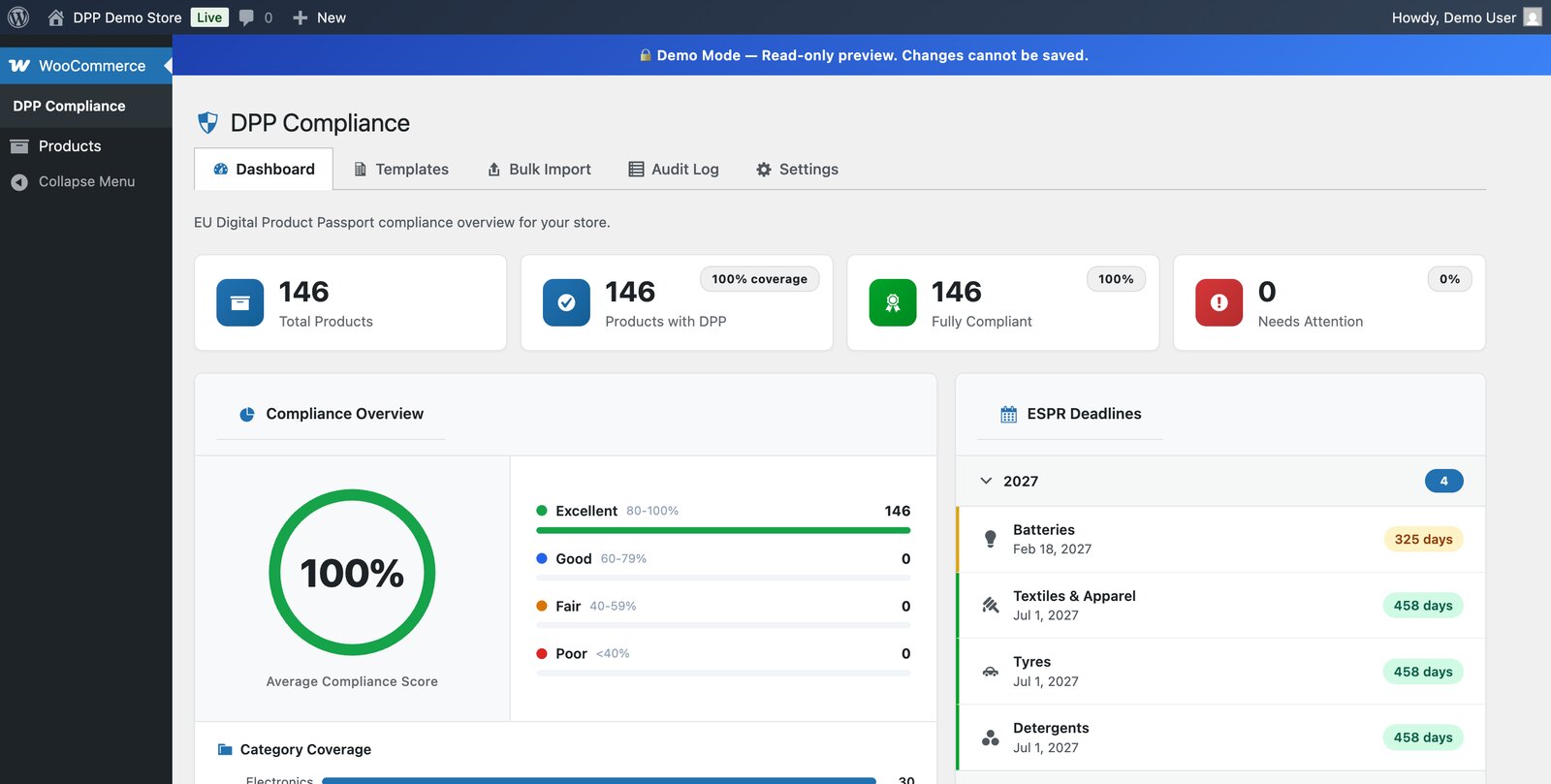This screenshot has width=1551, height=784.
Task: Click the Excellent green progress bar
Action: point(723,530)
